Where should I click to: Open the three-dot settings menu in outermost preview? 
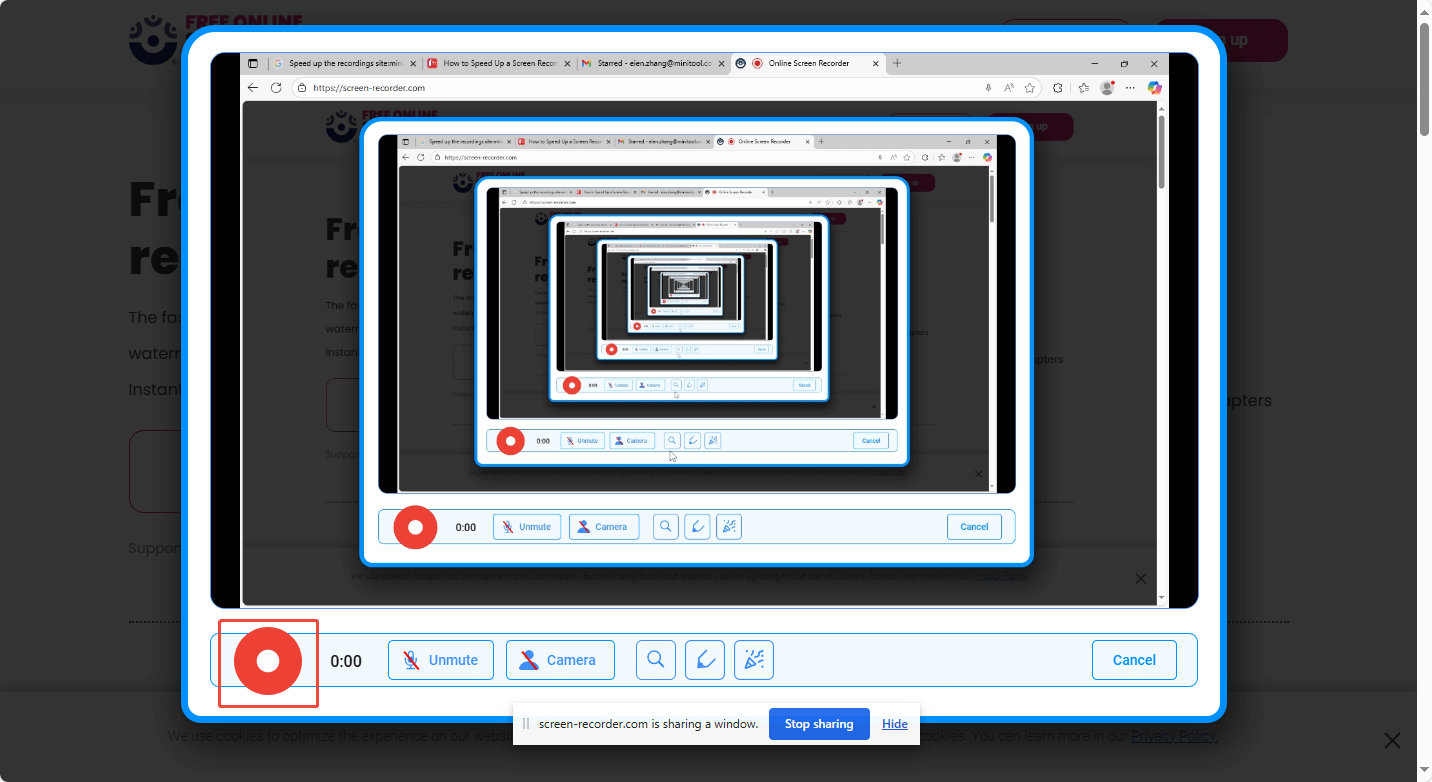click(1131, 88)
